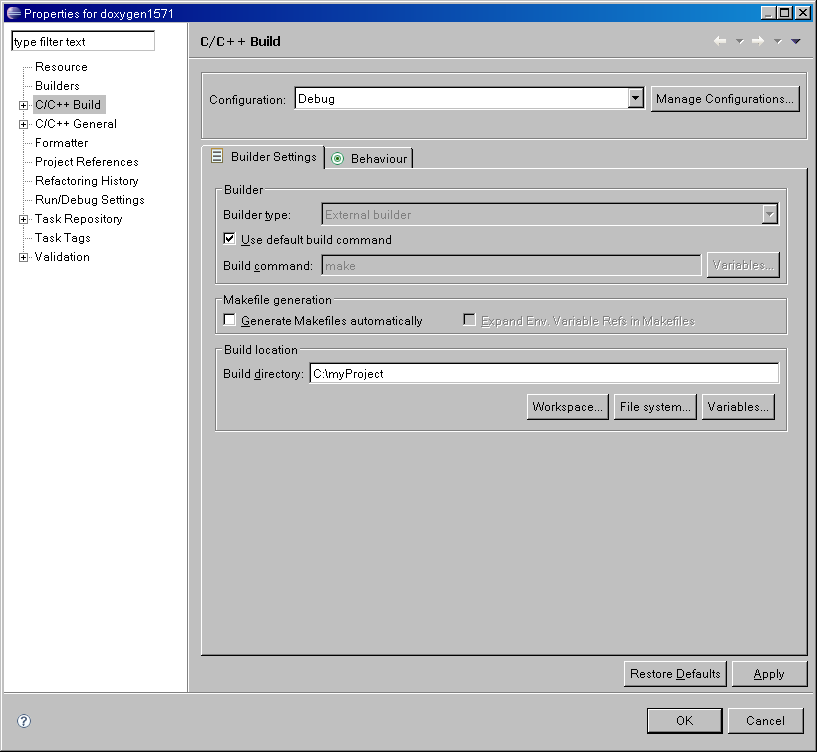
Task: Select the Builder Settings tab
Action: coord(264,157)
